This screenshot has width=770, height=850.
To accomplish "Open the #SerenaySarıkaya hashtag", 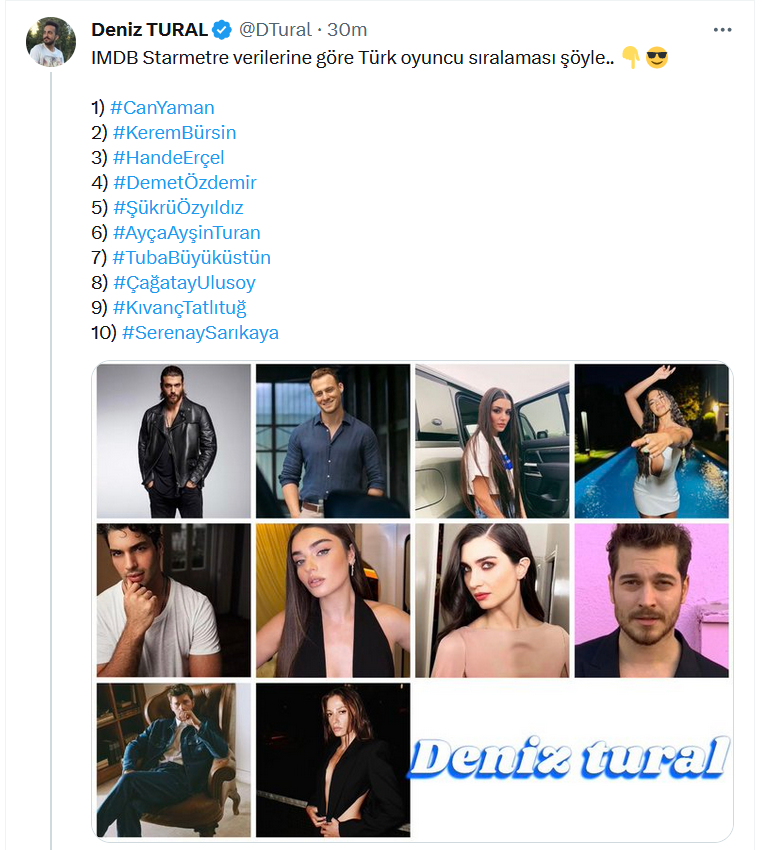I will coord(200,333).
